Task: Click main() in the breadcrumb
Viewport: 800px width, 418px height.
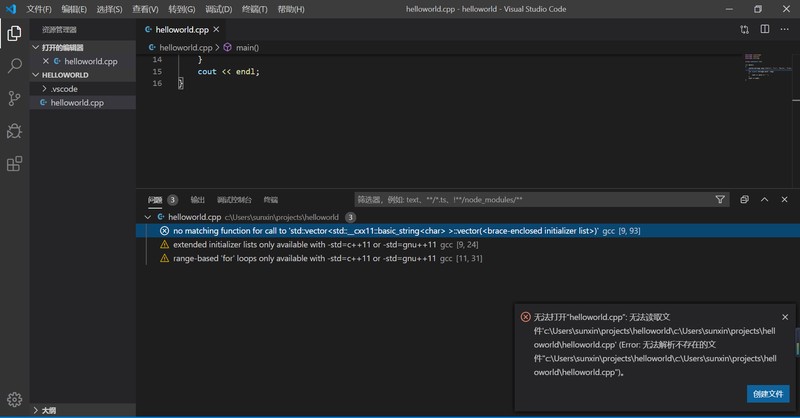Action: (x=247, y=47)
